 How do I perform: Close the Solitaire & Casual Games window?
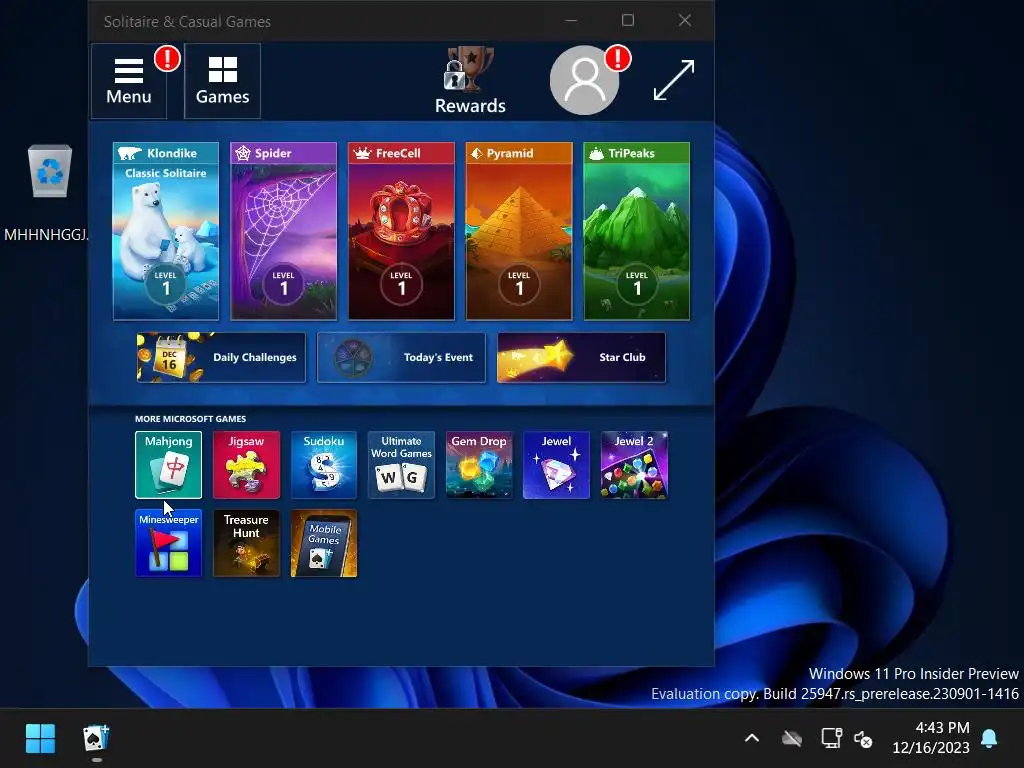tap(684, 20)
